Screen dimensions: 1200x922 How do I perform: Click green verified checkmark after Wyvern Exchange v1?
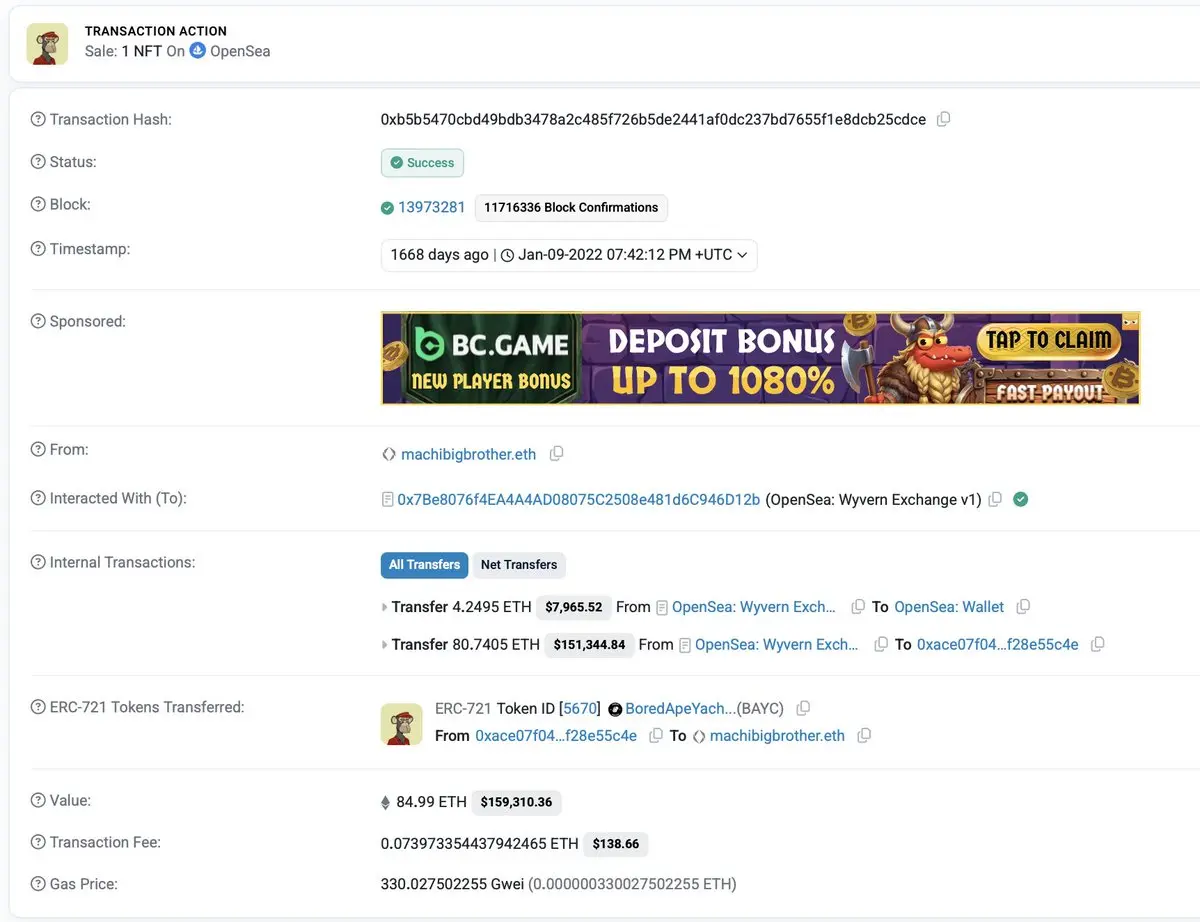1020,499
